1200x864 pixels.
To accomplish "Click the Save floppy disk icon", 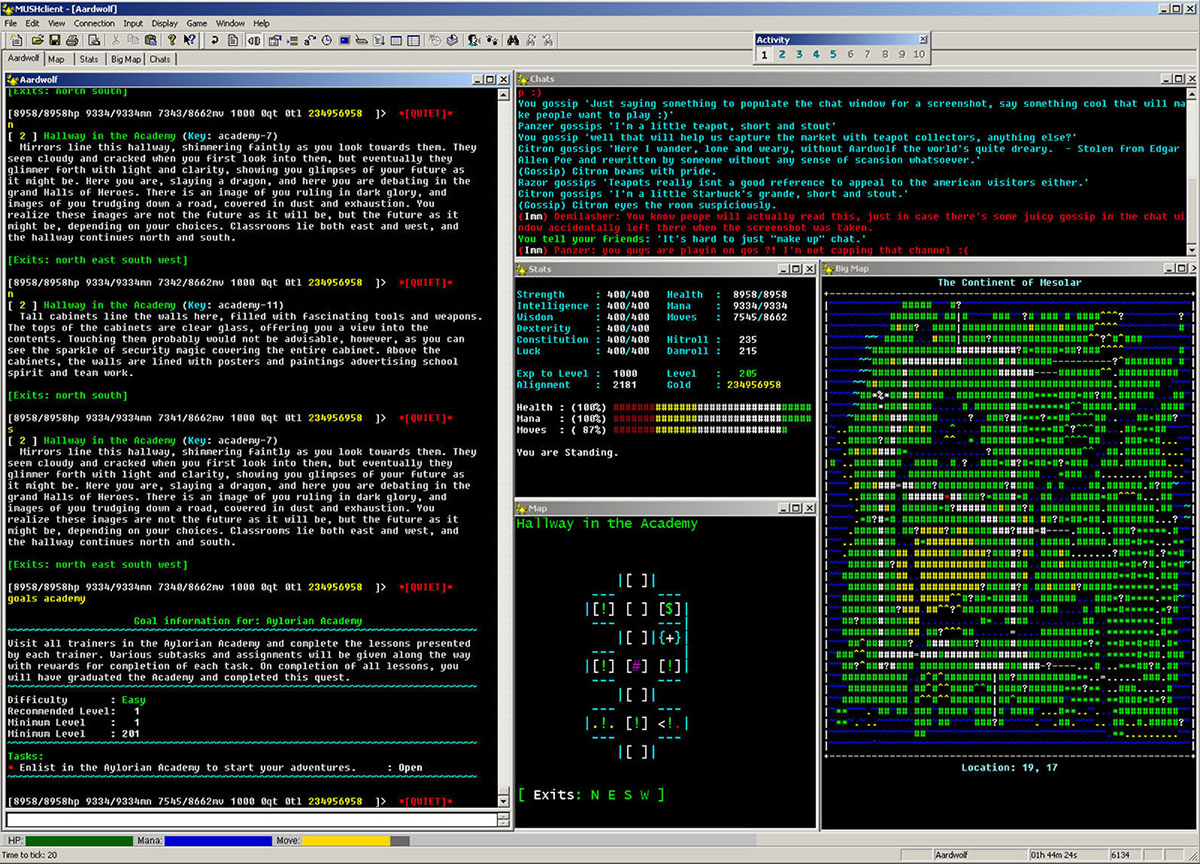I will click(x=54, y=40).
